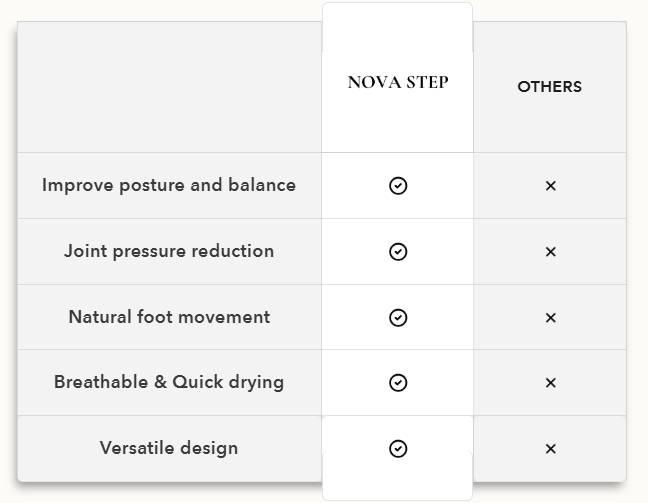Click the Joint pressure reduction label
This screenshot has height=503, width=648.
click(169, 251)
